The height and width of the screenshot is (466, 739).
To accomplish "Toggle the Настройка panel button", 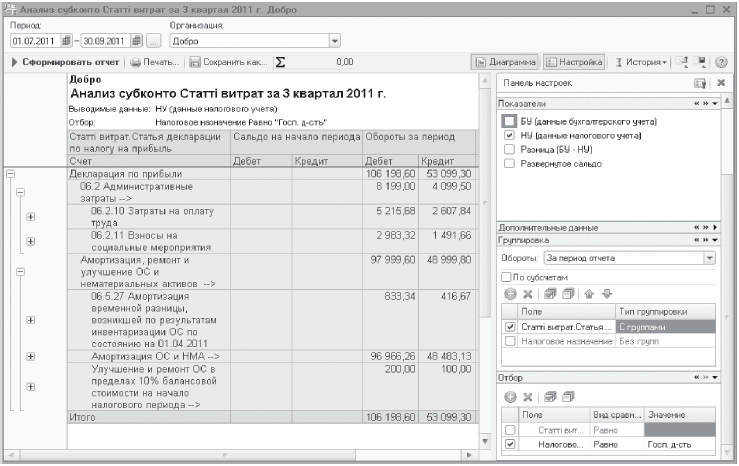I will coord(574,62).
